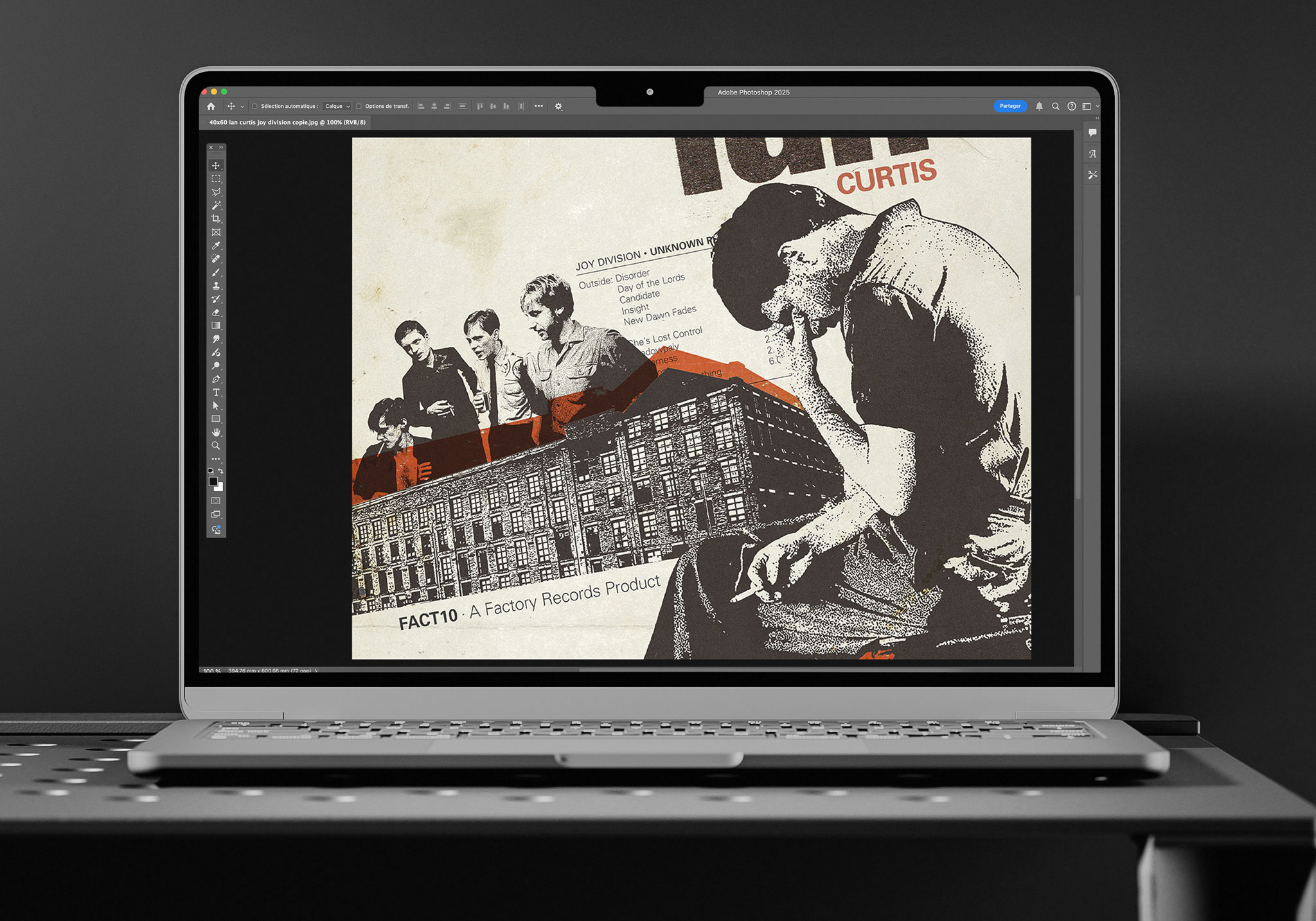Select the Rectangular Marquee tool
Viewport: 1316px width, 921px height.
[x=216, y=179]
